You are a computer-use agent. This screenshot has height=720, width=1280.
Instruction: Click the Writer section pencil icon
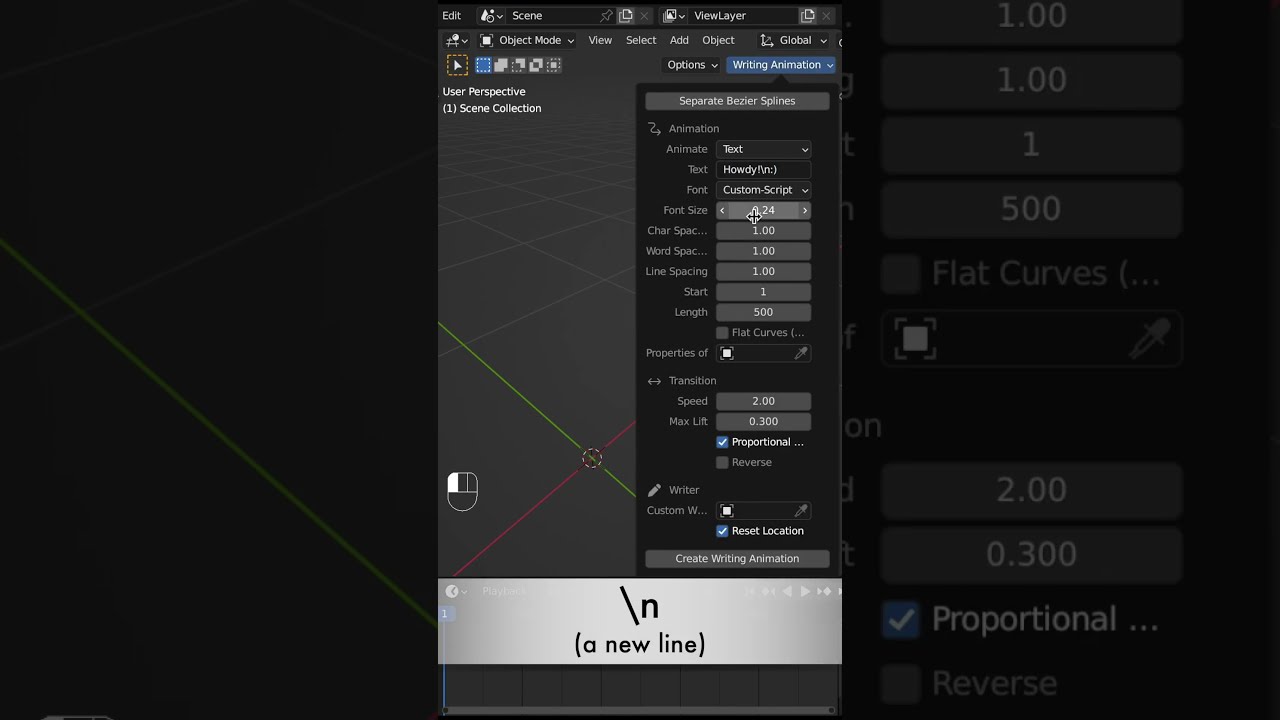point(654,490)
